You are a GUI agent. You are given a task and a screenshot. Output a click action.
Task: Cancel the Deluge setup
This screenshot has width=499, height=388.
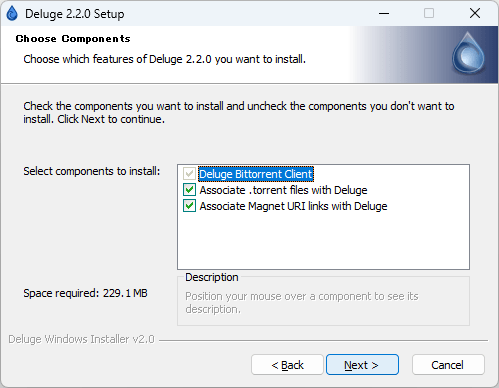tap(448, 365)
